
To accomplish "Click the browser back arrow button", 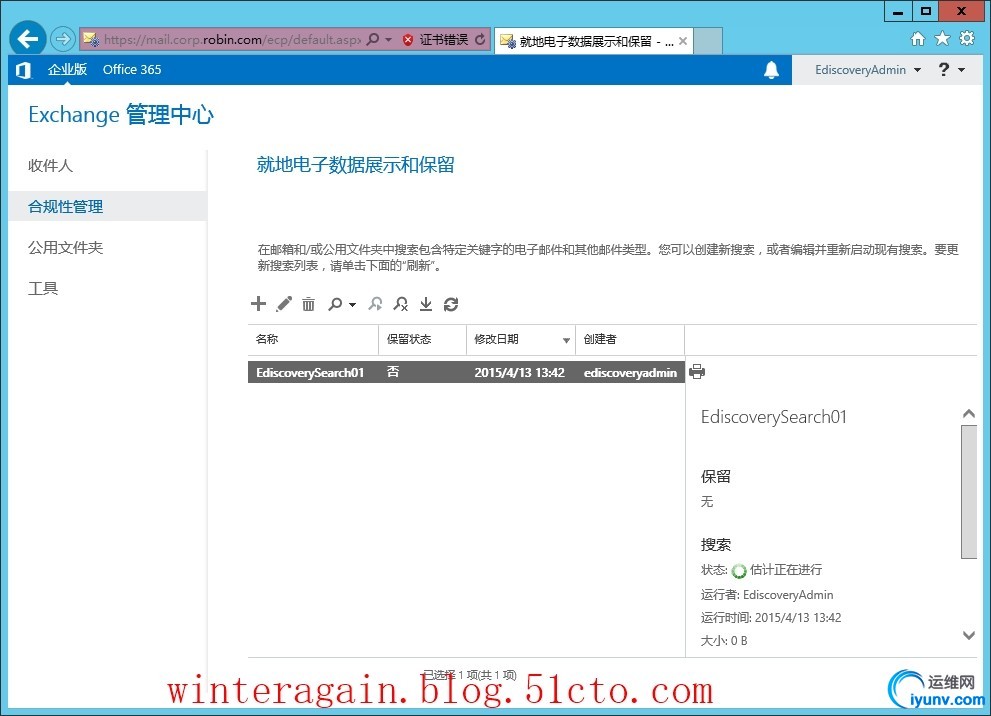I will (x=27, y=39).
